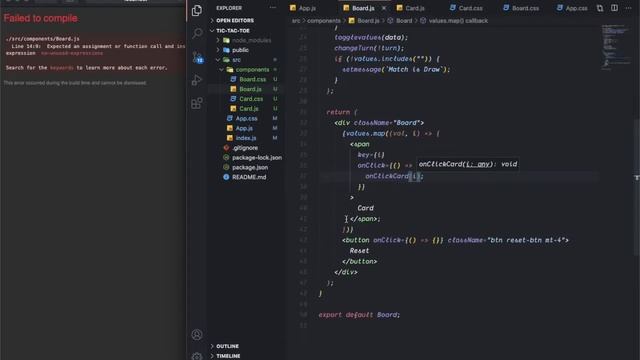This screenshot has height=360, width=640.
Task: Collapse the components folder
Action: coord(252,70)
